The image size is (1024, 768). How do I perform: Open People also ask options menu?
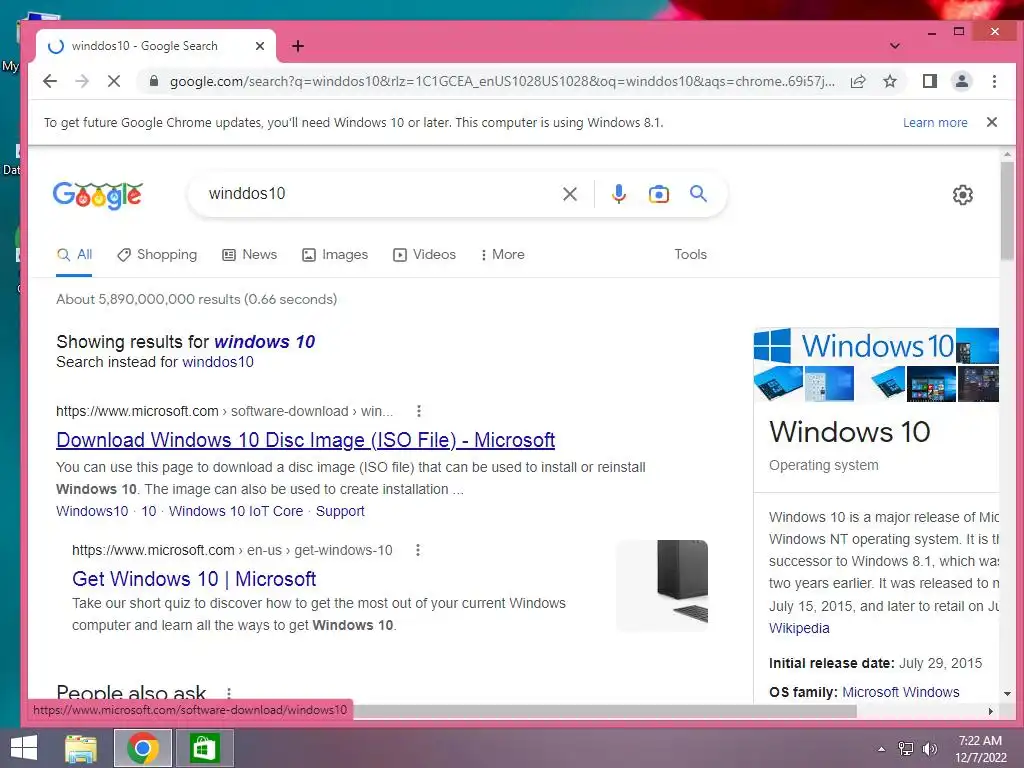(229, 693)
